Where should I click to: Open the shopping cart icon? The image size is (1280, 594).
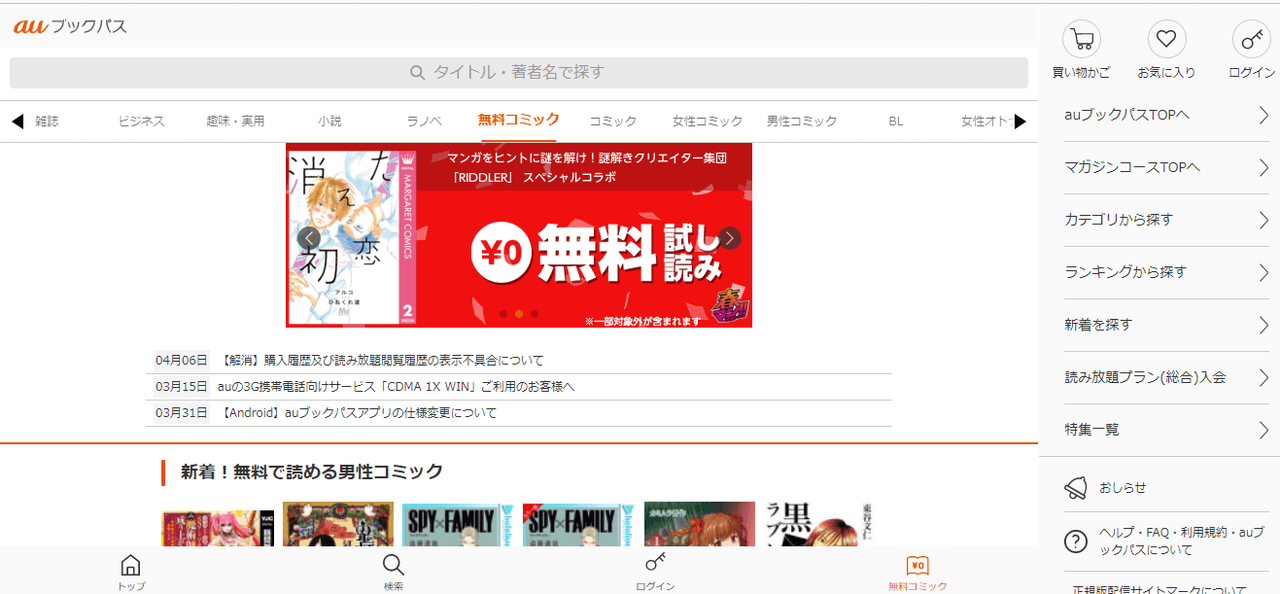click(1081, 40)
